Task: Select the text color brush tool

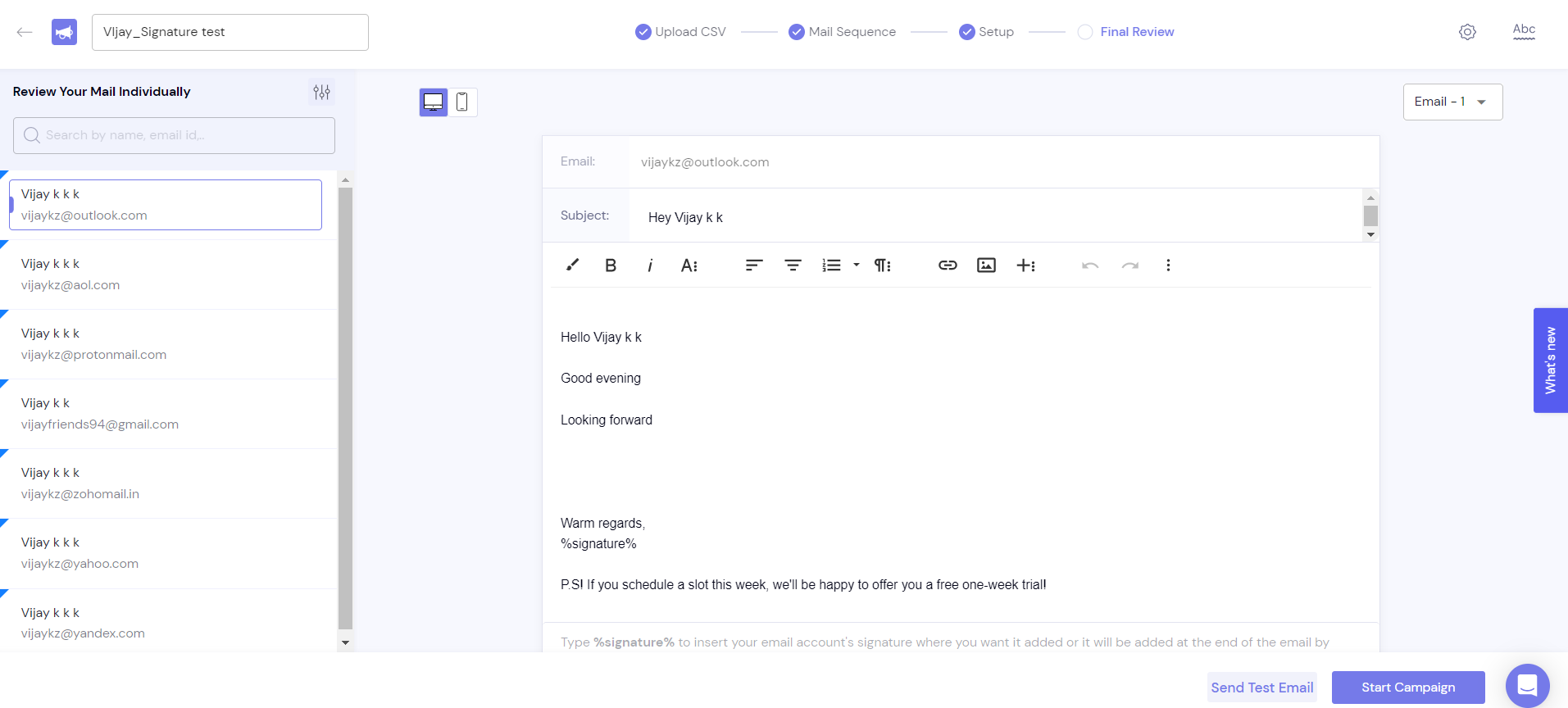Action: point(572,265)
